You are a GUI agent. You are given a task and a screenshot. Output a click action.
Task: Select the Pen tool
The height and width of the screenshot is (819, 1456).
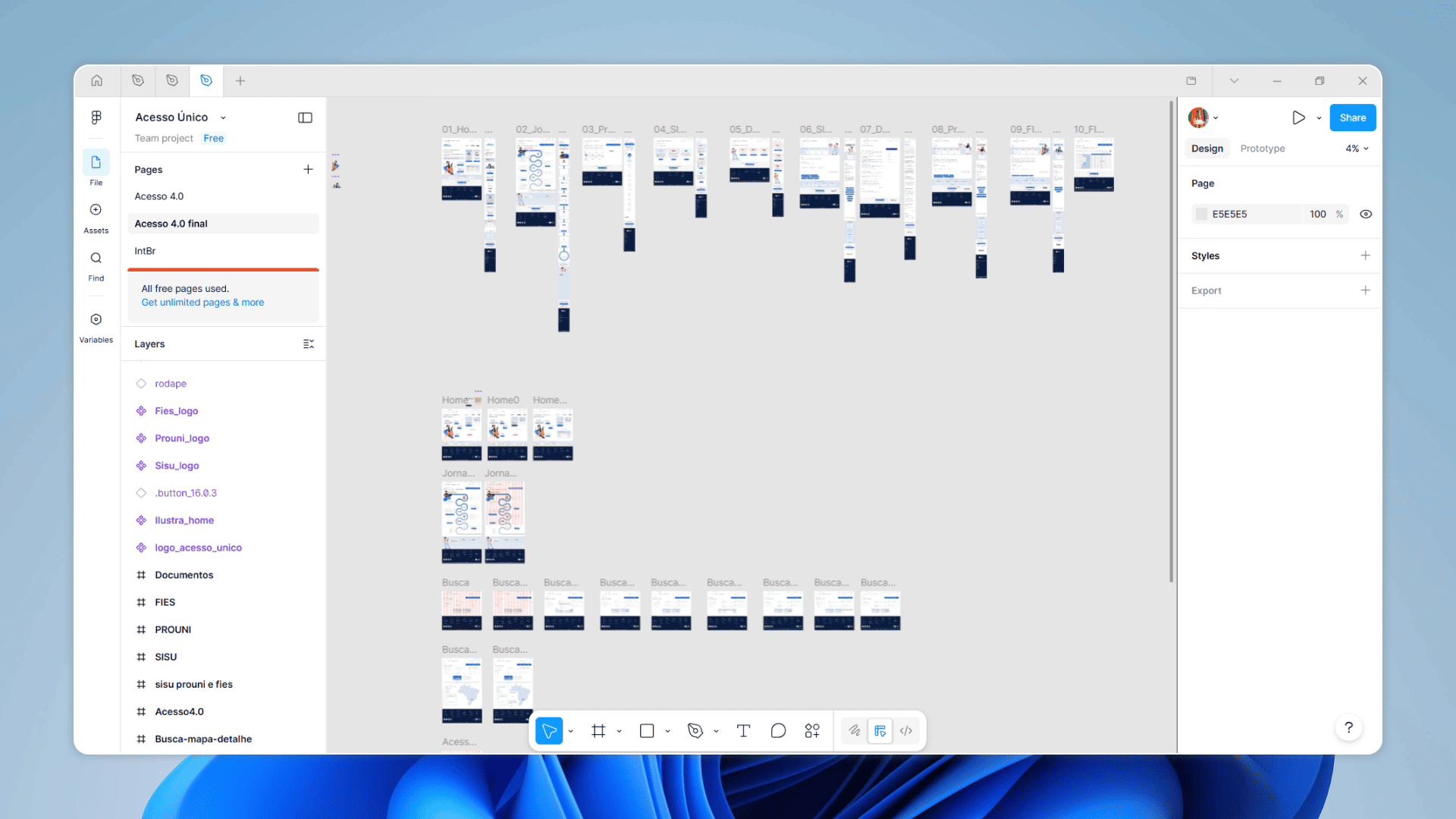click(x=695, y=731)
